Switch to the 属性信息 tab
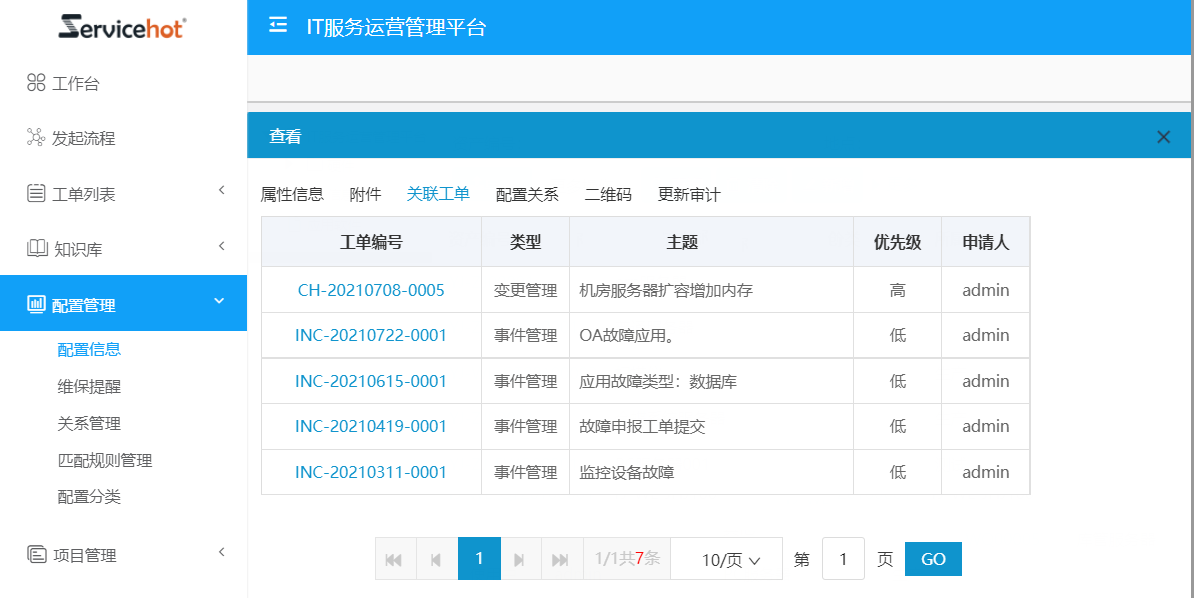This screenshot has width=1194, height=598. click(292, 194)
